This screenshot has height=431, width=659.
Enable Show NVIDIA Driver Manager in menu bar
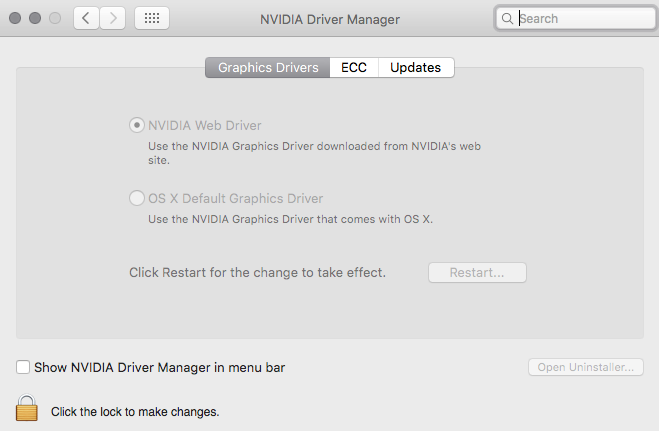[x=23, y=368]
